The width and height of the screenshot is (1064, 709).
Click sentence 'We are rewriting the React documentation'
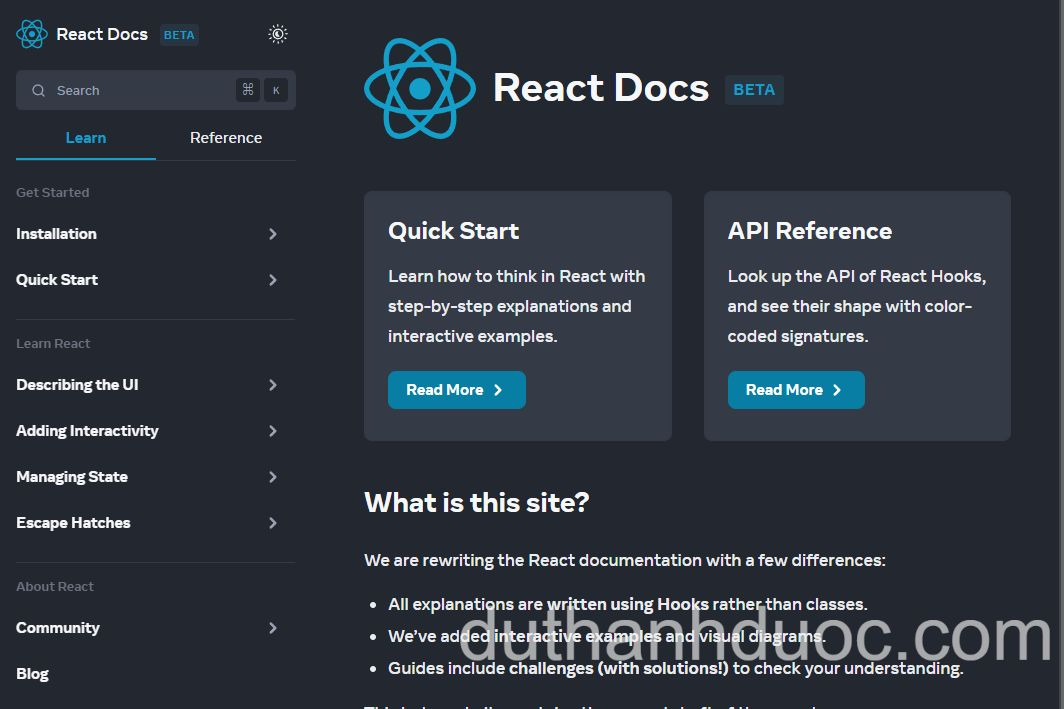pos(625,560)
